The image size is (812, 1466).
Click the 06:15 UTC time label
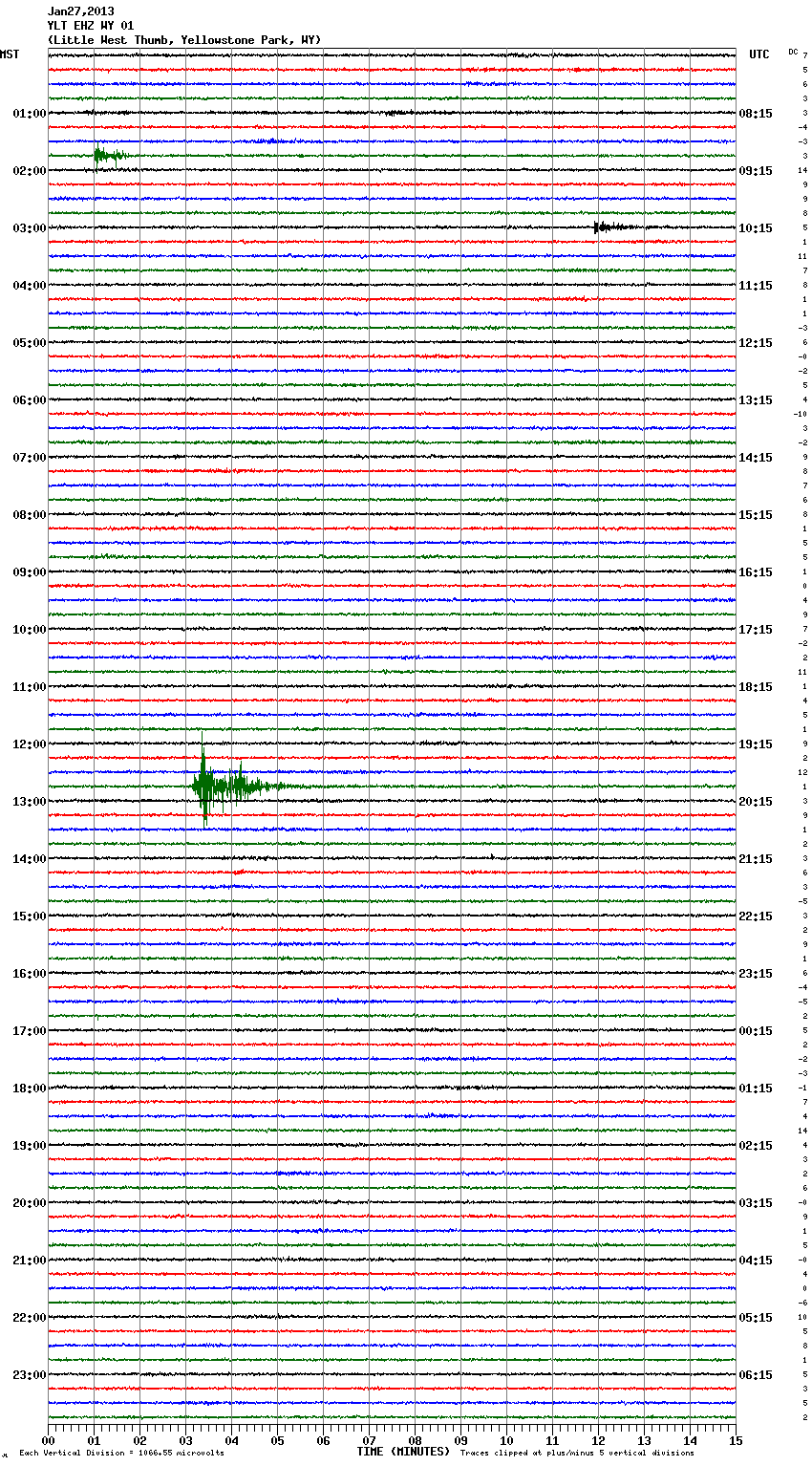click(x=756, y=1375)
